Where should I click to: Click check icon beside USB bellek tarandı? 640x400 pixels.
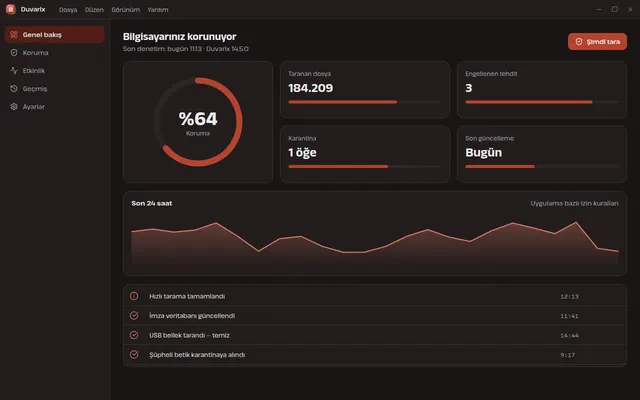(134, 335)
